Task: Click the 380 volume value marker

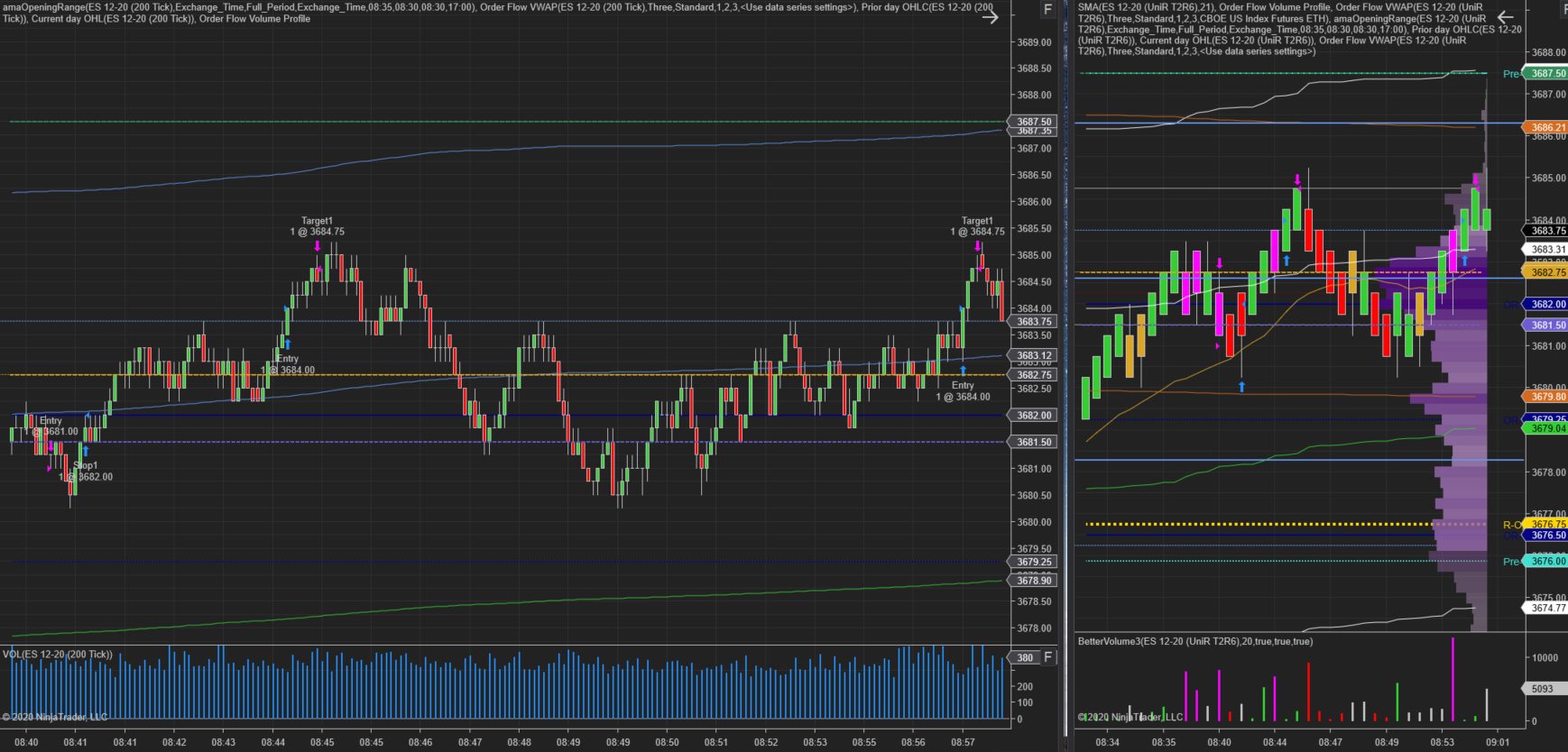Action: click(x=1024, y=657)
